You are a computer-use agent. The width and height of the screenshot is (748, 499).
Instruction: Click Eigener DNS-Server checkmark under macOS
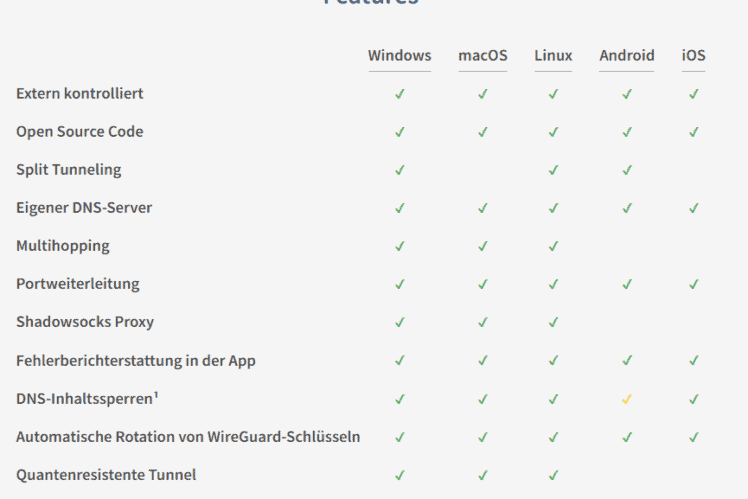coord(483,208)
